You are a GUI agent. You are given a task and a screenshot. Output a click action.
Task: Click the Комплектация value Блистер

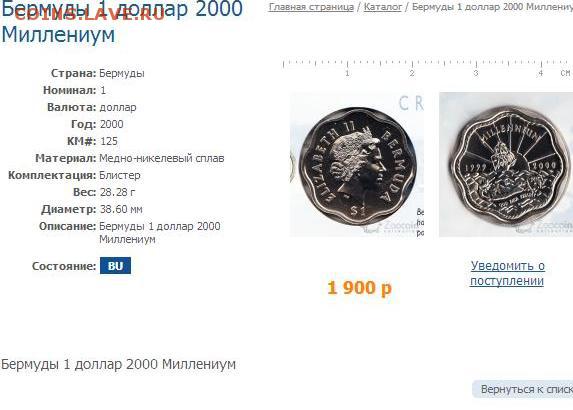pyautogui.click(x=119, y=175)
